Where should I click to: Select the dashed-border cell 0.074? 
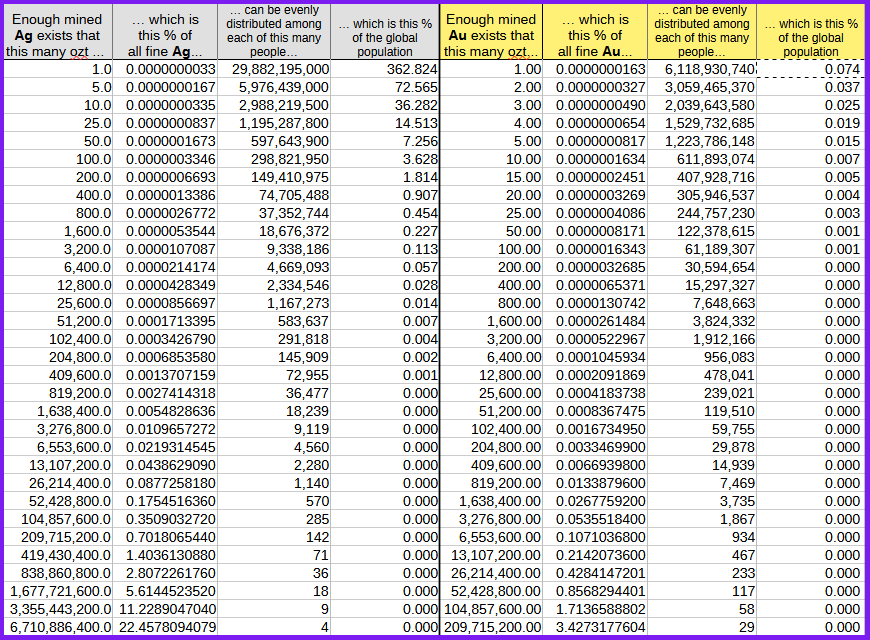click(x=811, y=69)
